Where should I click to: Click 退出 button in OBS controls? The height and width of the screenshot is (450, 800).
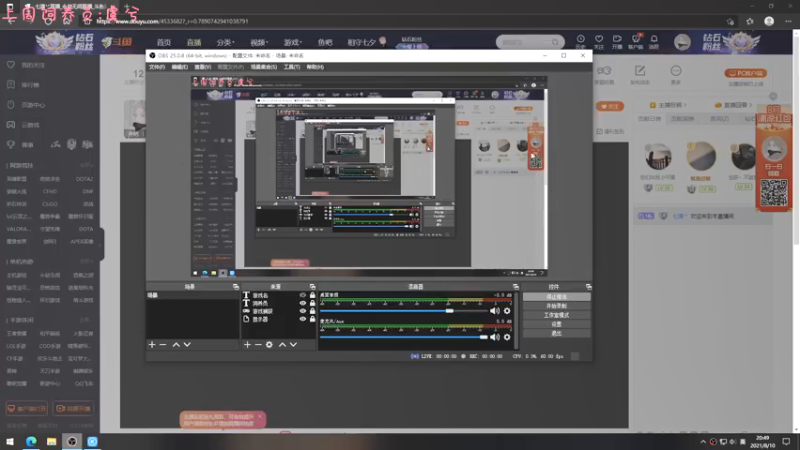pos(556,333)
